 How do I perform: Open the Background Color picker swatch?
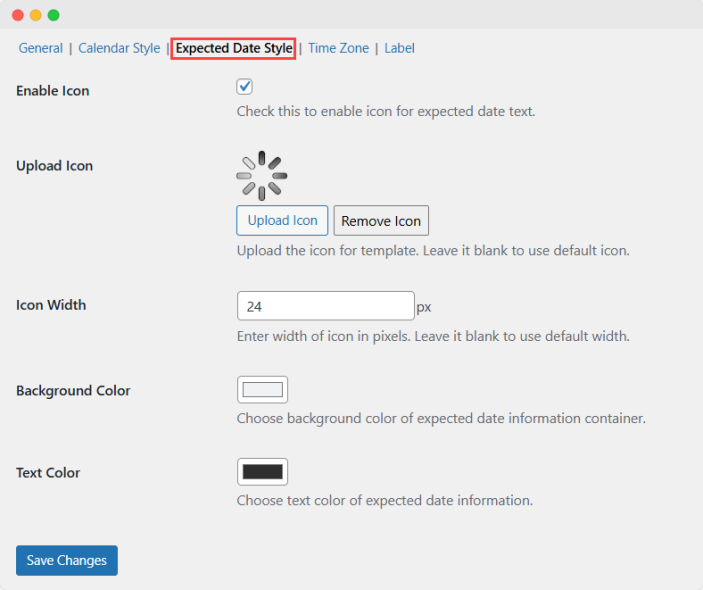tap(262, 390)
